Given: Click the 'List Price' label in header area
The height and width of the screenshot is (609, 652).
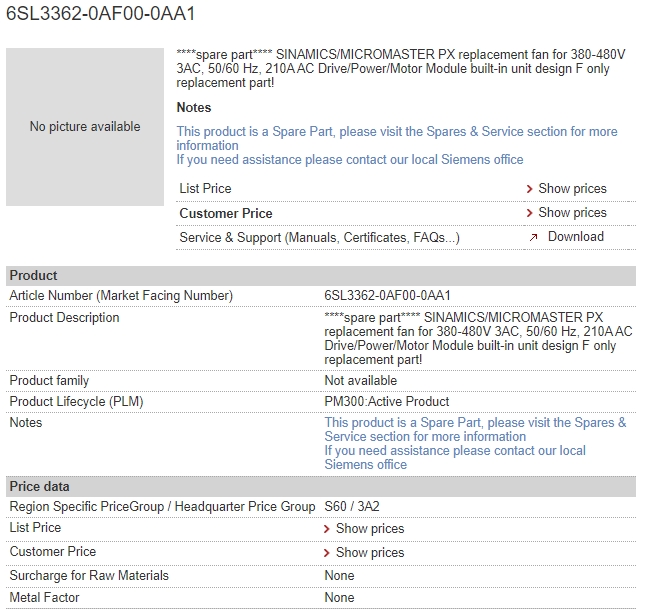Looking at the screenshot, I should point(205,189).
